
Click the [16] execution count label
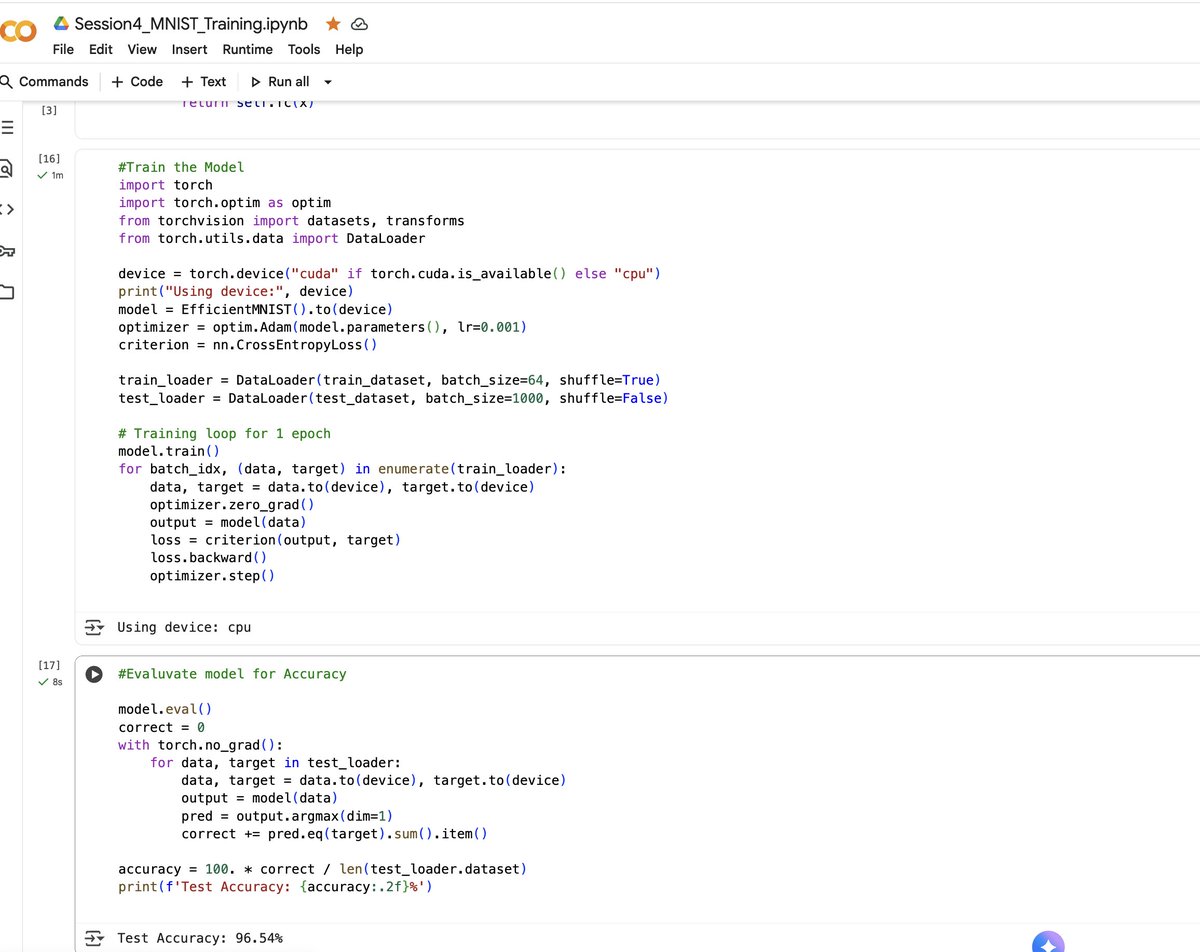(48, 159)
